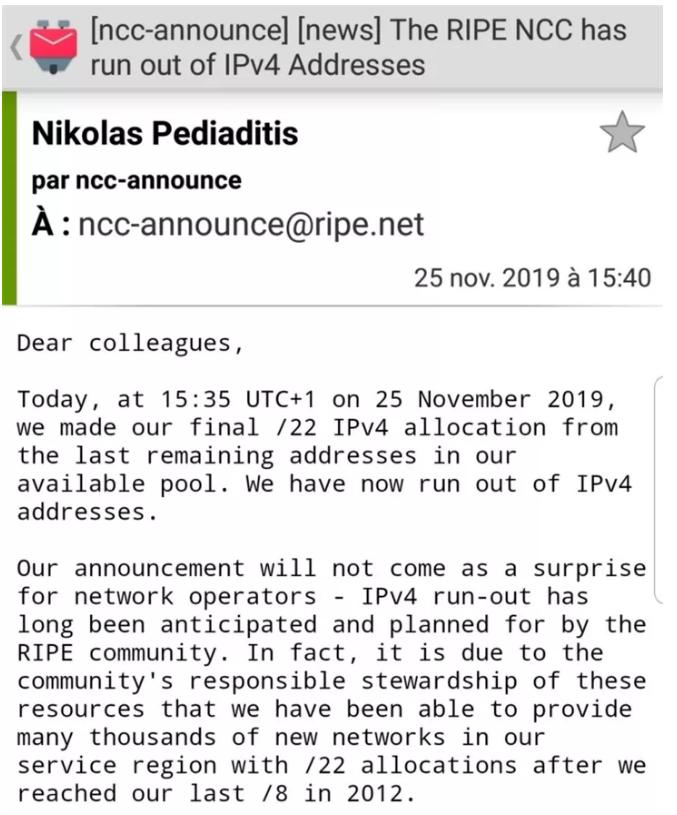Select the 'par ncc-announce' sender line
This screenshot has height=815, width=677.
click(137, 181)
